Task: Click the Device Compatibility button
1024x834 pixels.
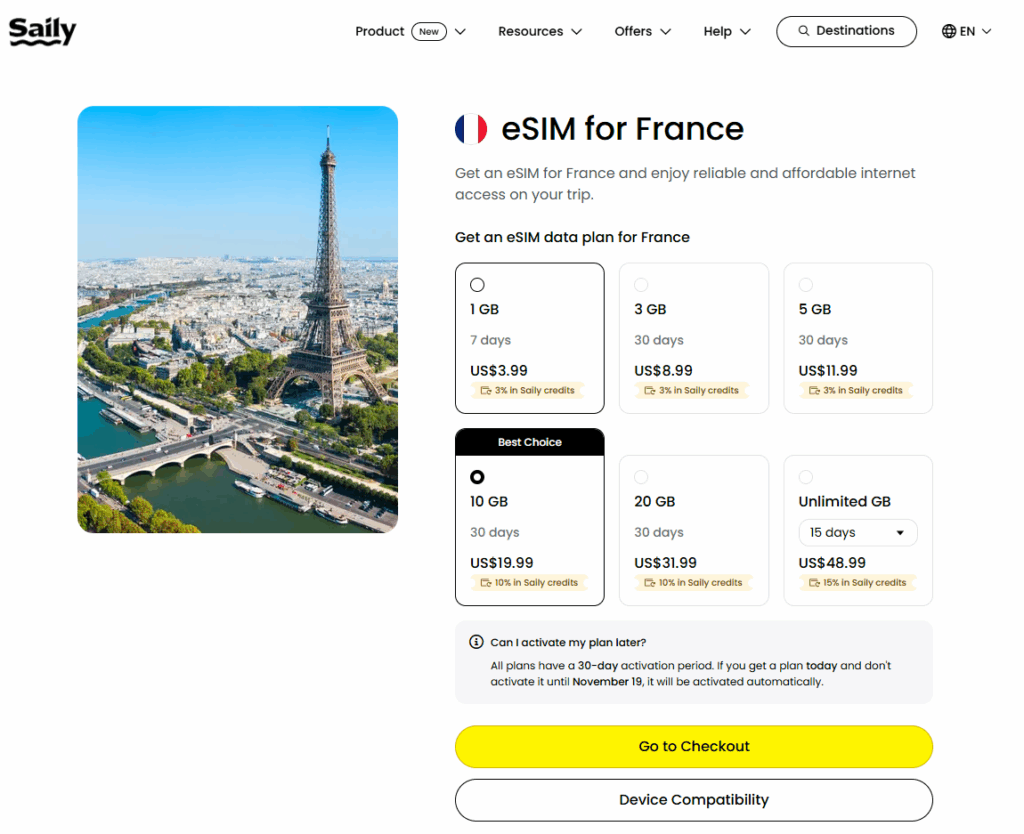Action: pyautogui.click(x=693, y=800)
